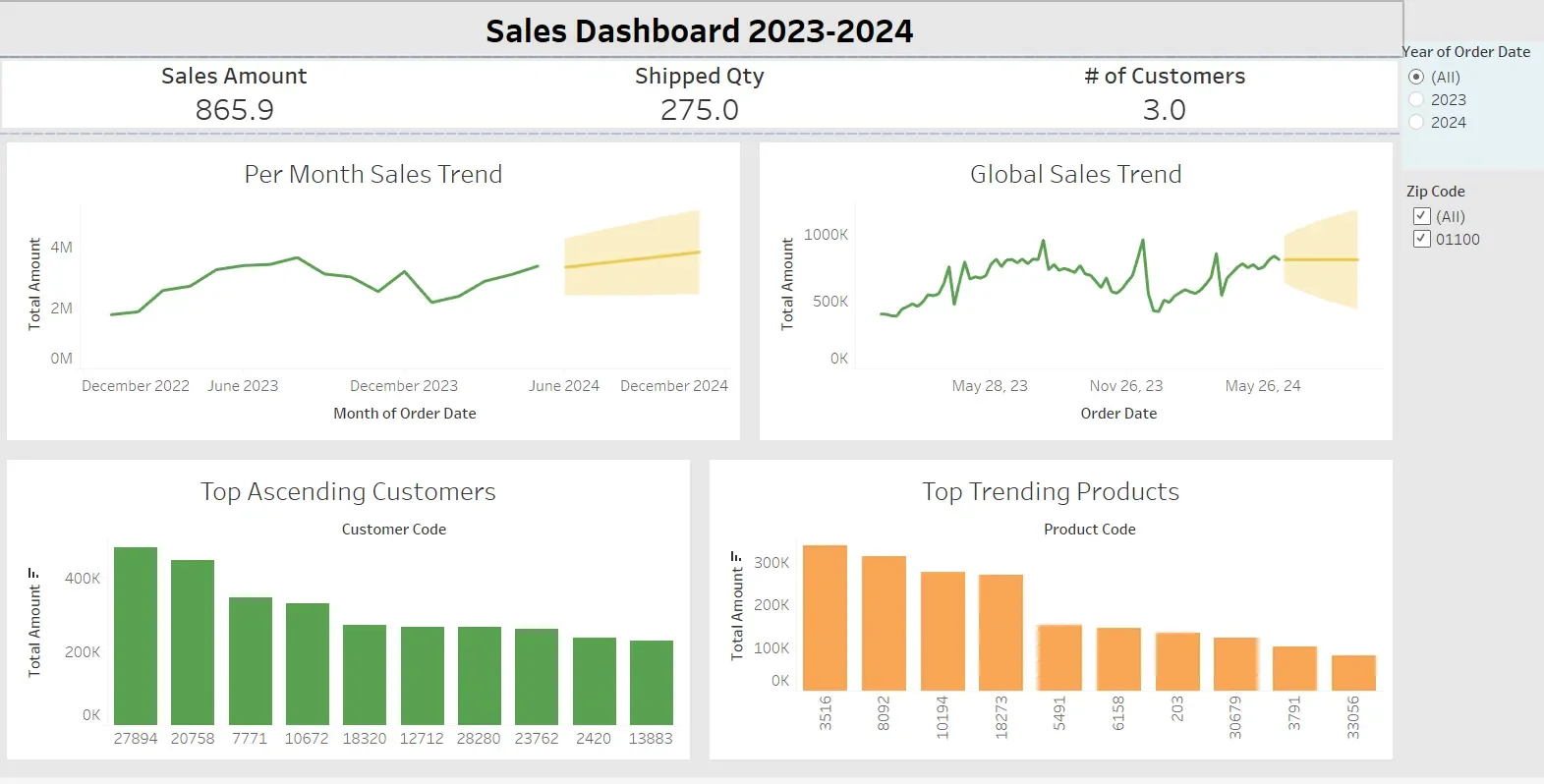1544x784 pixels.
Task: Click the green bar for customer 20758
Action: click(193, 643)
